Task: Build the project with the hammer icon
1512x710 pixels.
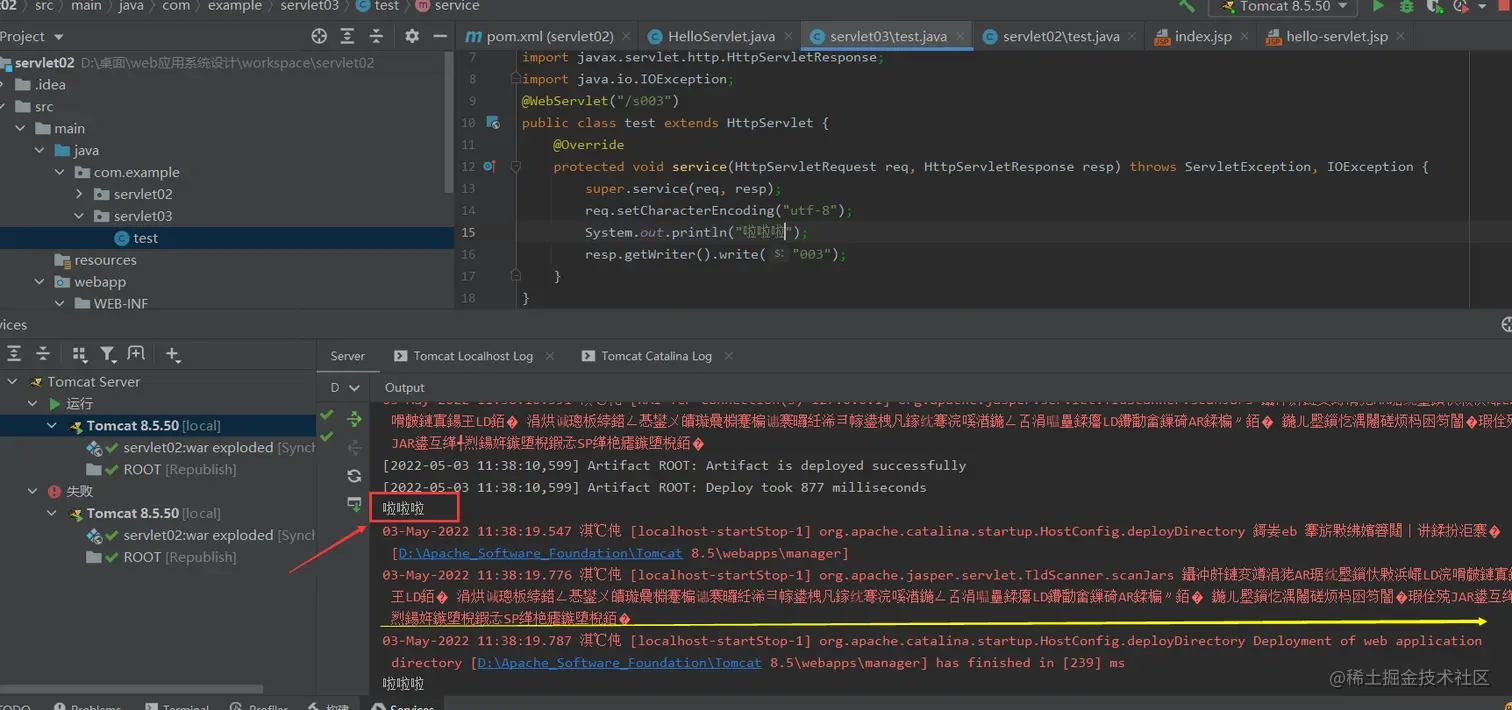Action: click(1187, 6)
